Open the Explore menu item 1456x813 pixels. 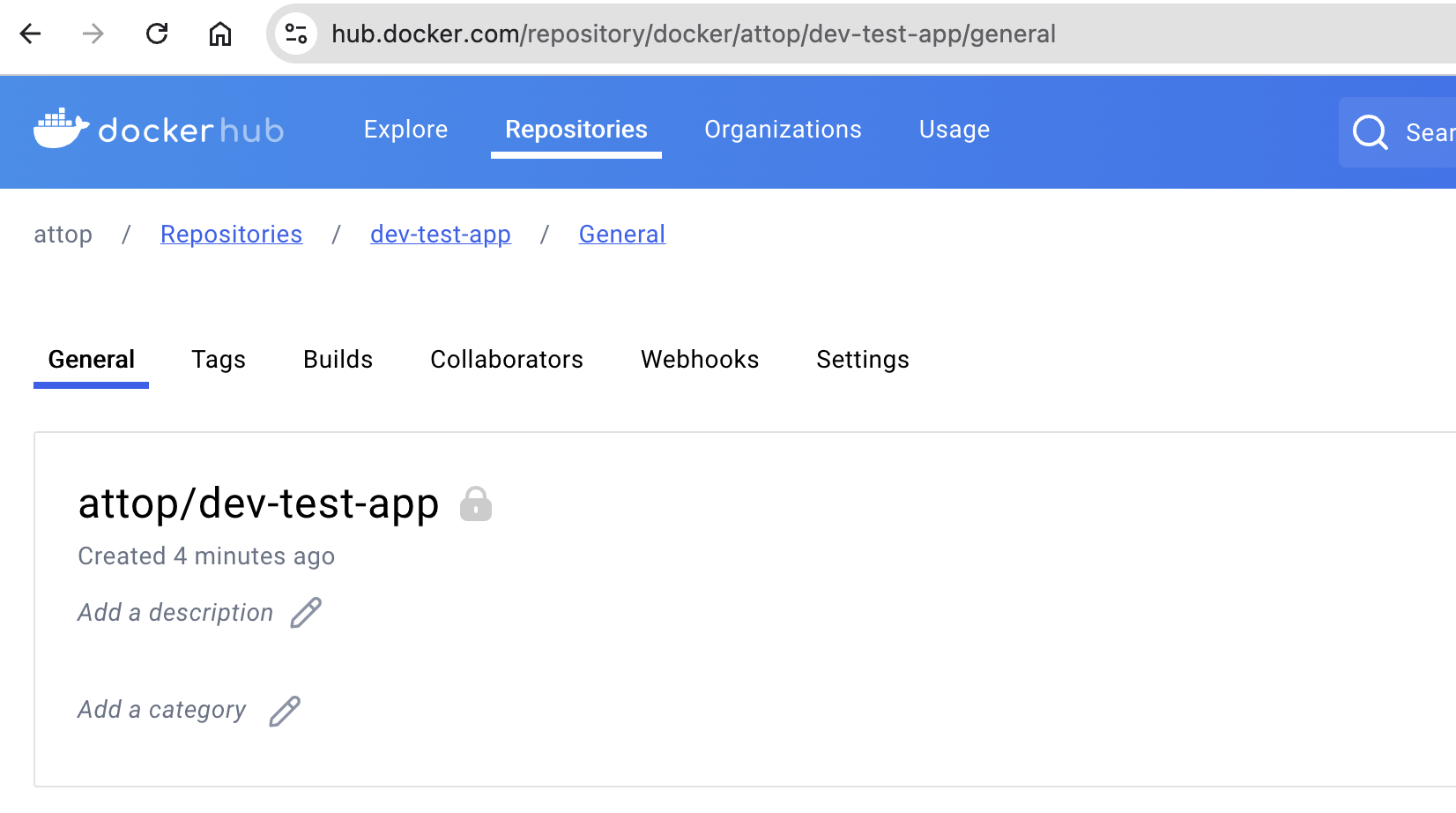[x=406, y=130]
